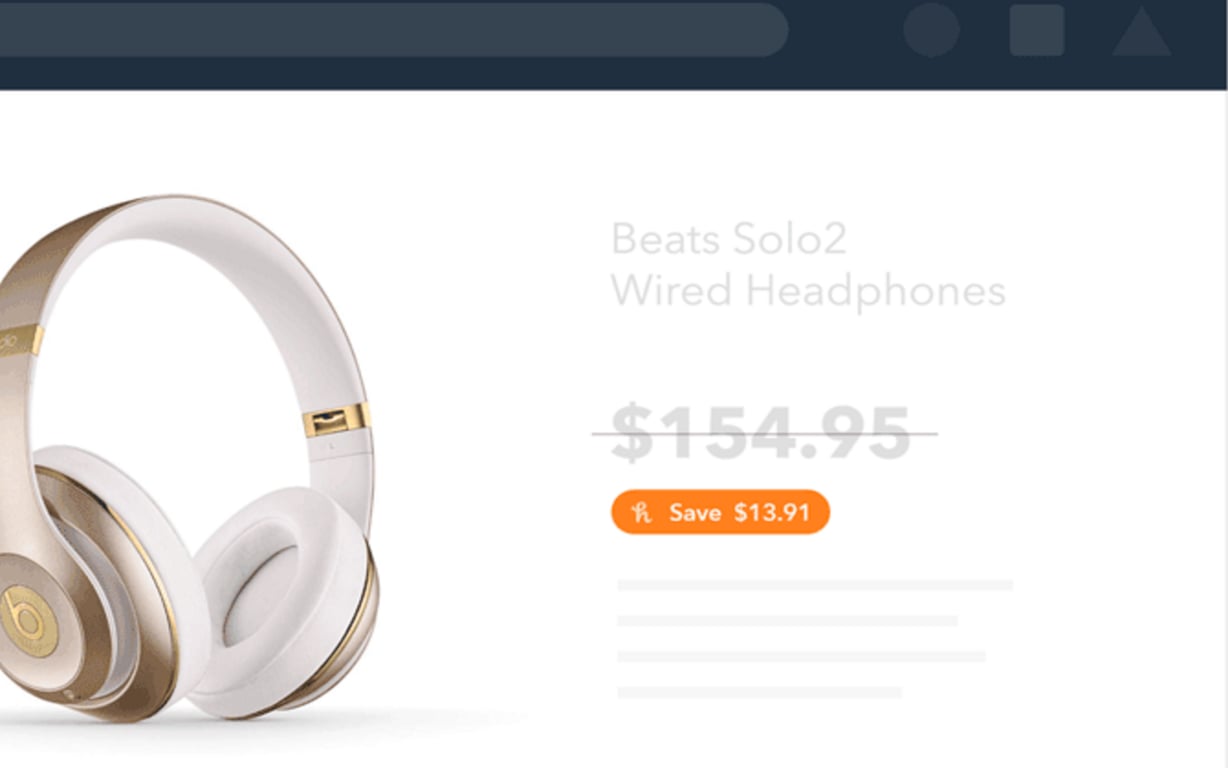Focus the rounded search bar in header

pos(394,29)
